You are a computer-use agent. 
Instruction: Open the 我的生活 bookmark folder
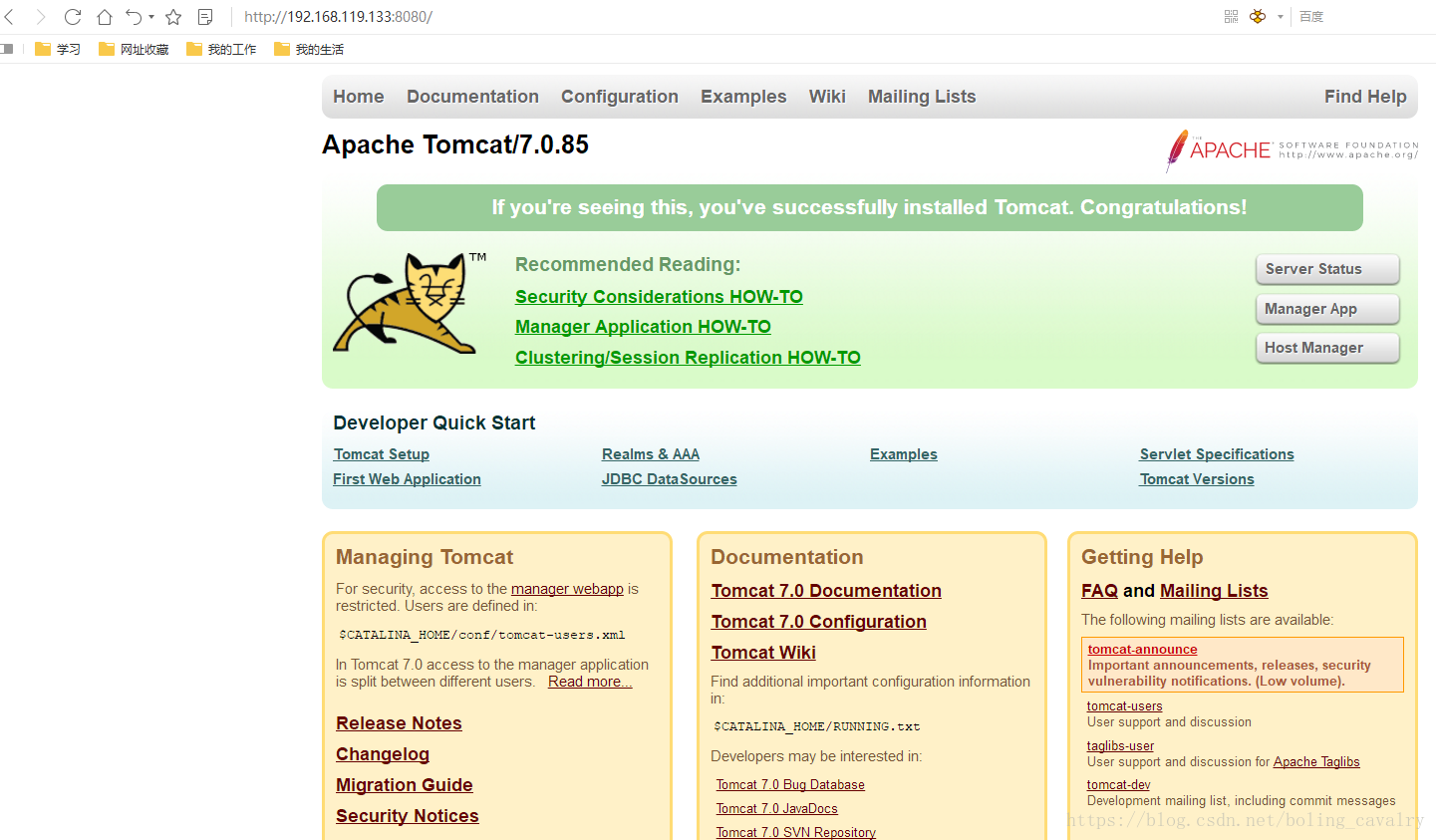click(x=309, y=49)
